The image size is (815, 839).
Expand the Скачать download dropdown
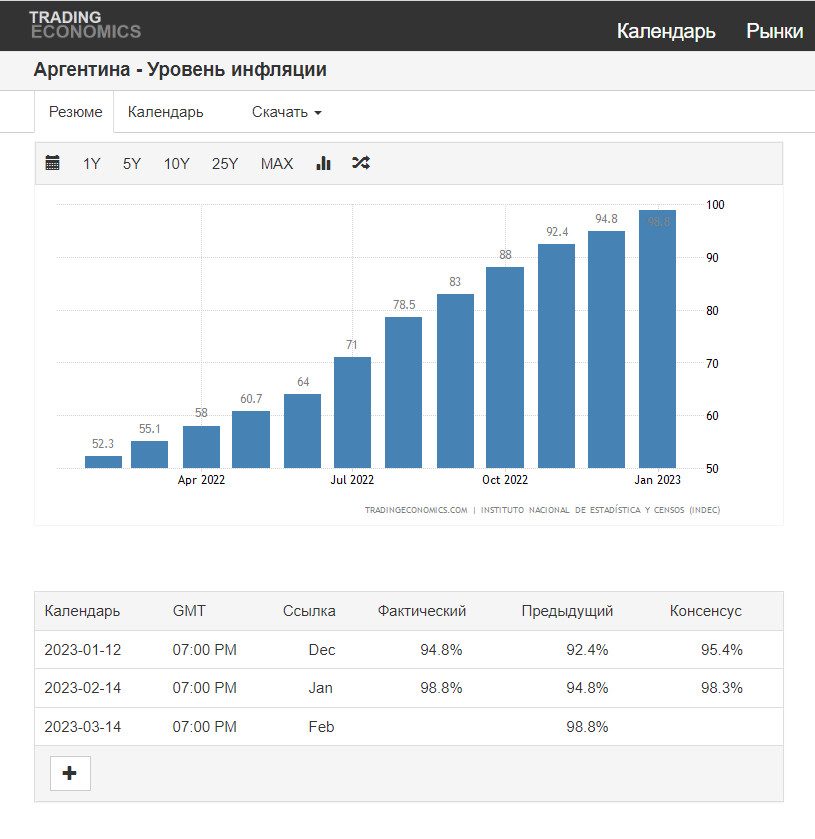(286, 112)
